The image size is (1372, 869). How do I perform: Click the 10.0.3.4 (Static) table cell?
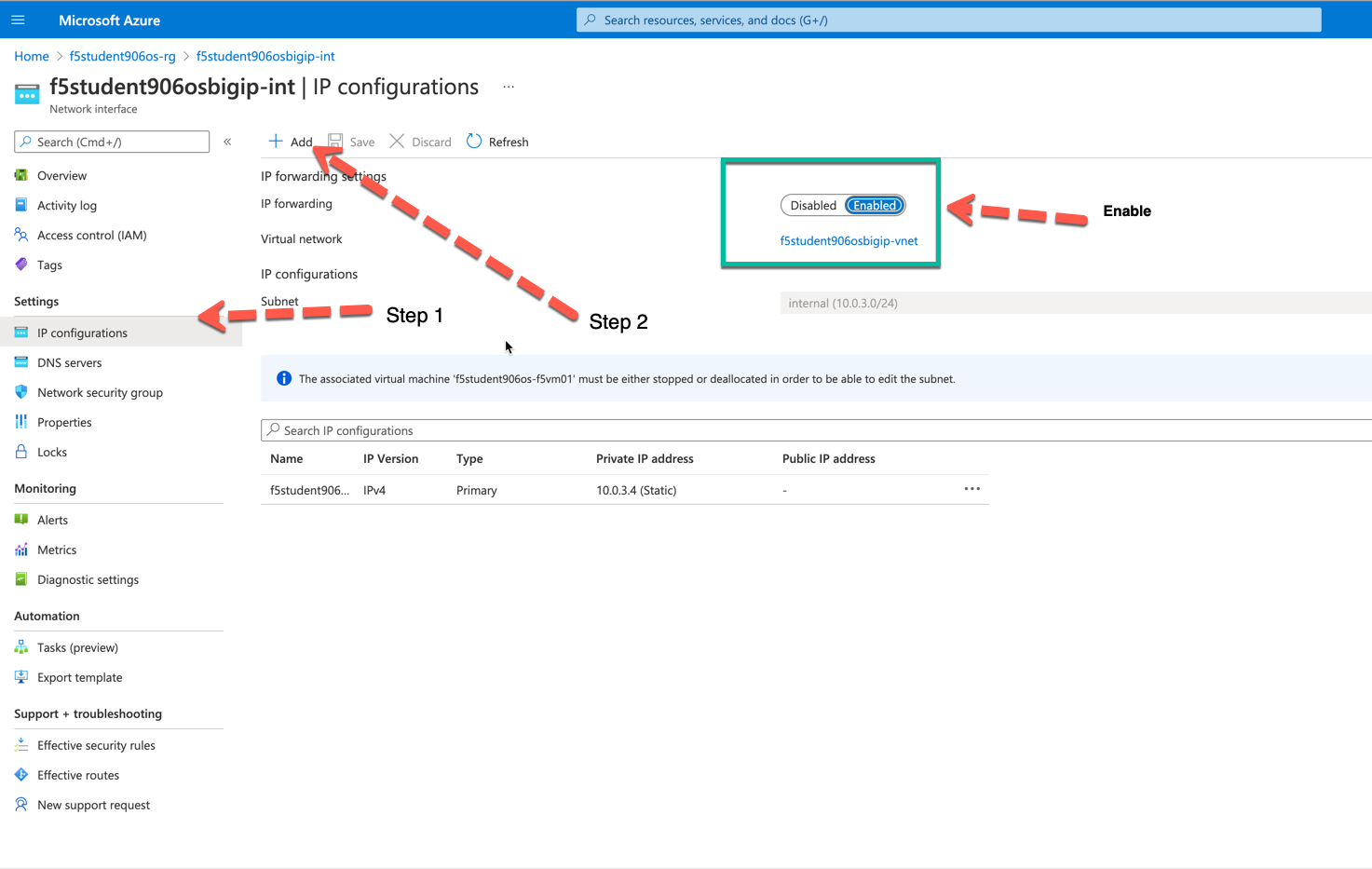click(636, 490)
